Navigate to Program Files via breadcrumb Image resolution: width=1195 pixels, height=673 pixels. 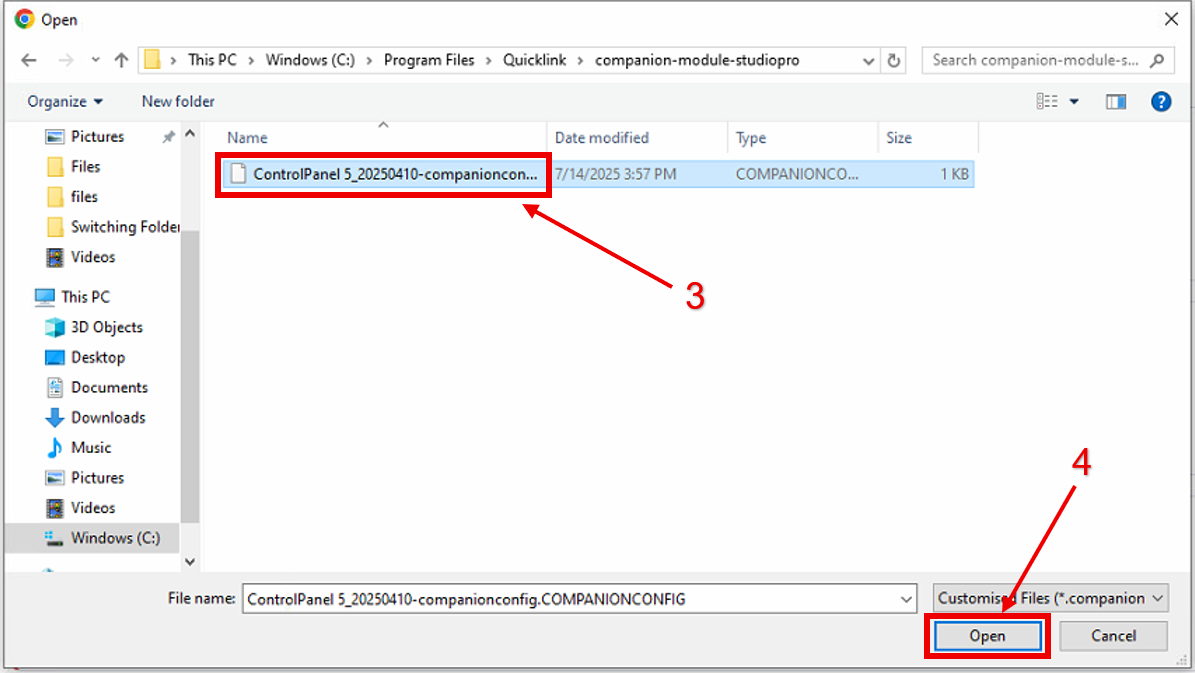429,60
